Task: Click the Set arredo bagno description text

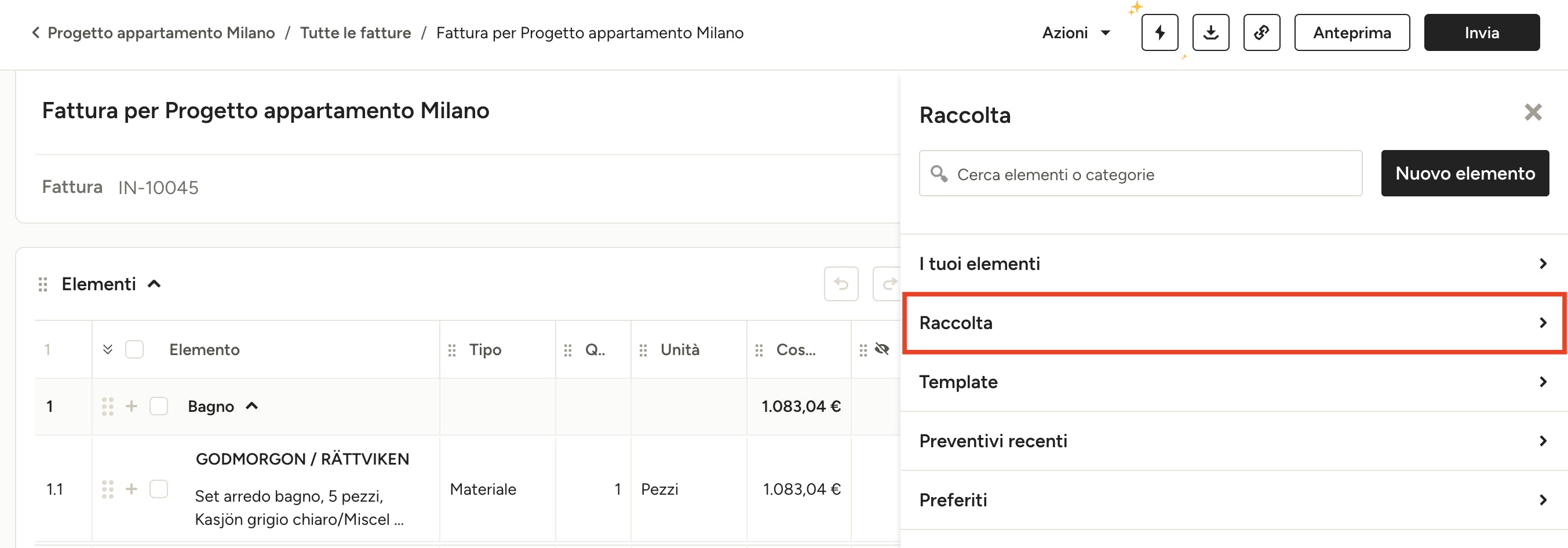Action: click(x=300, y=507)
